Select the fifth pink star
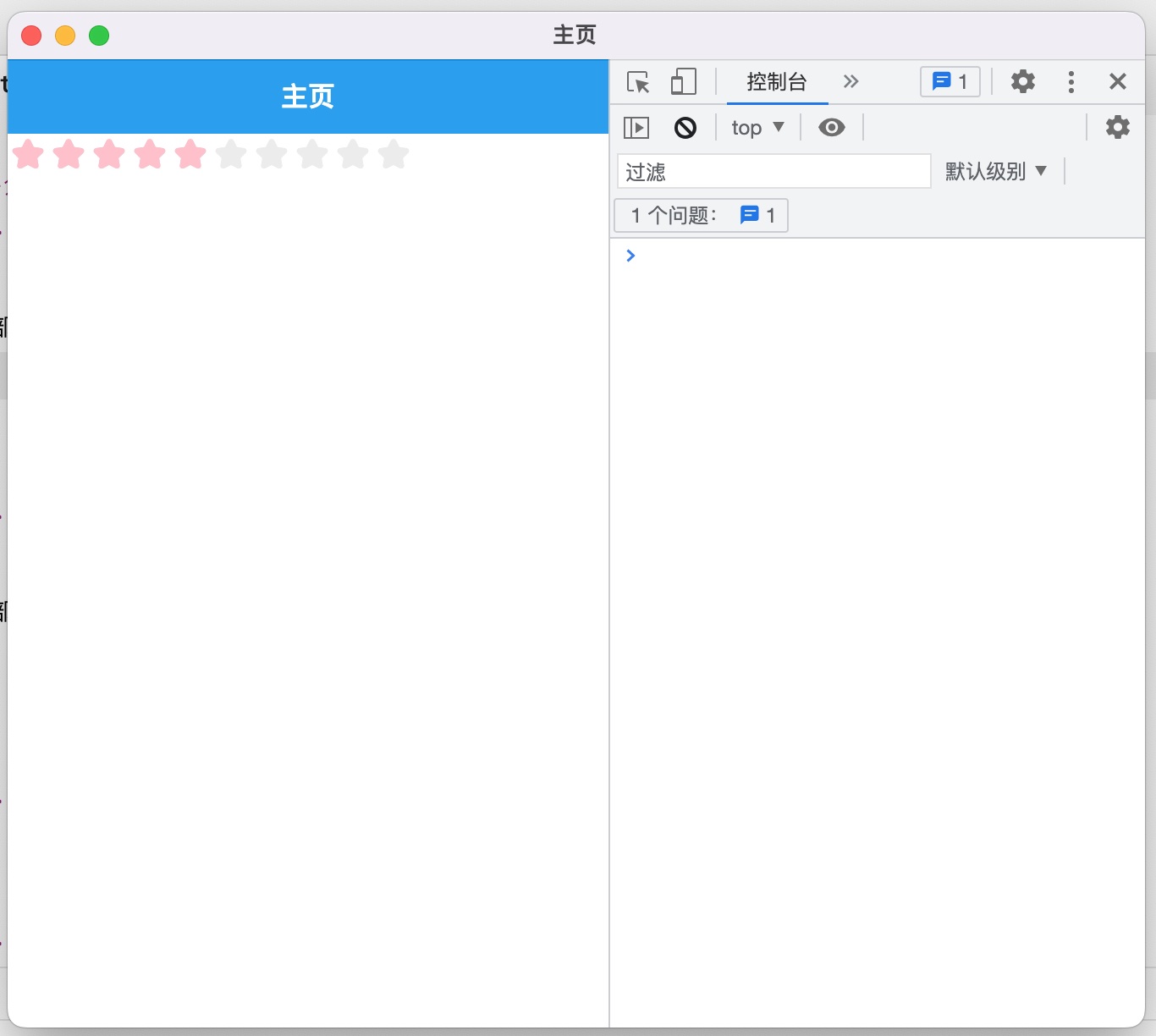The width and height of the screenshot is (1156, 1036). [190, 154]
